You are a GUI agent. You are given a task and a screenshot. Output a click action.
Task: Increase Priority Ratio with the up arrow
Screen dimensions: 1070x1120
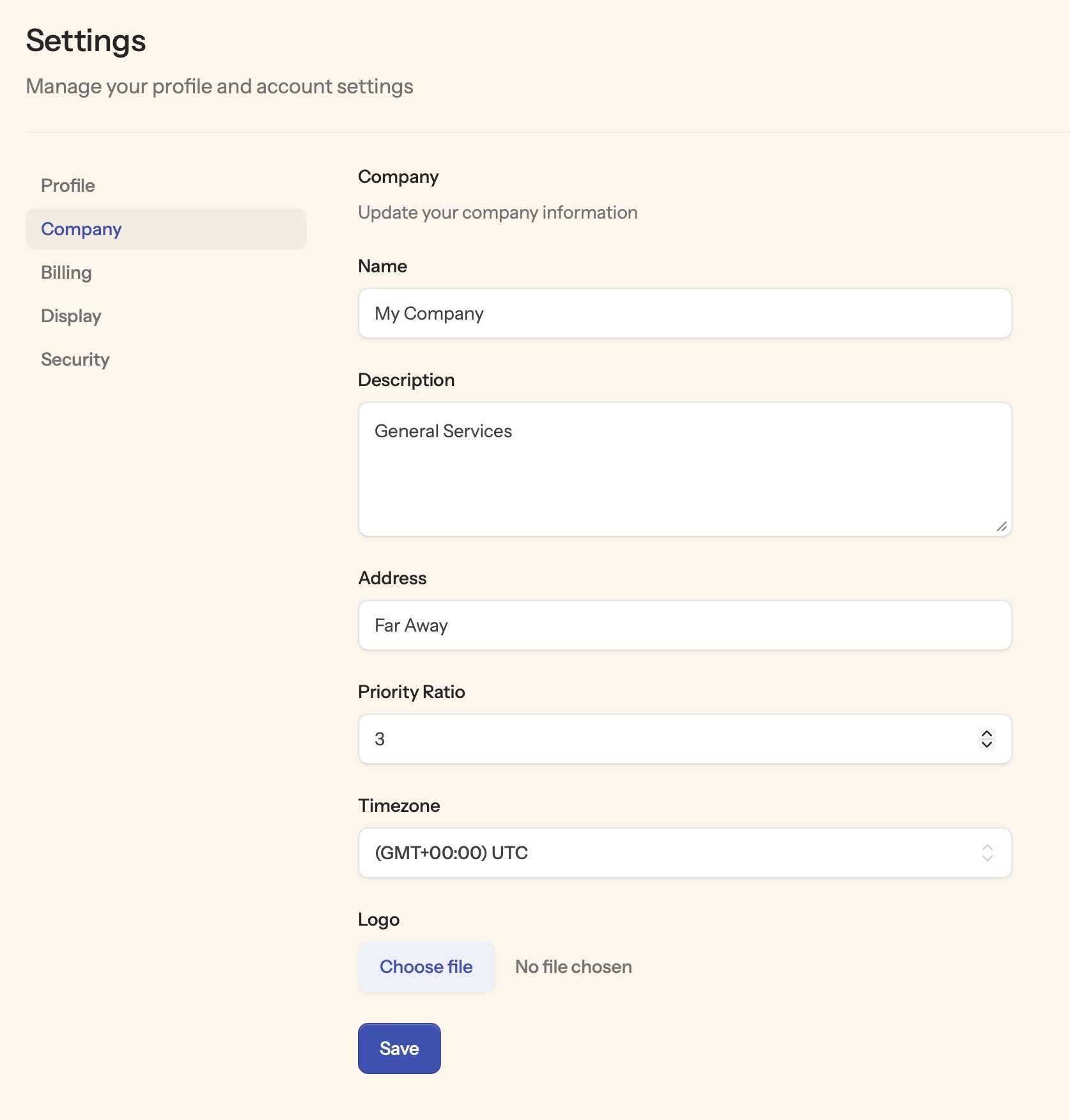pos(987,734)
